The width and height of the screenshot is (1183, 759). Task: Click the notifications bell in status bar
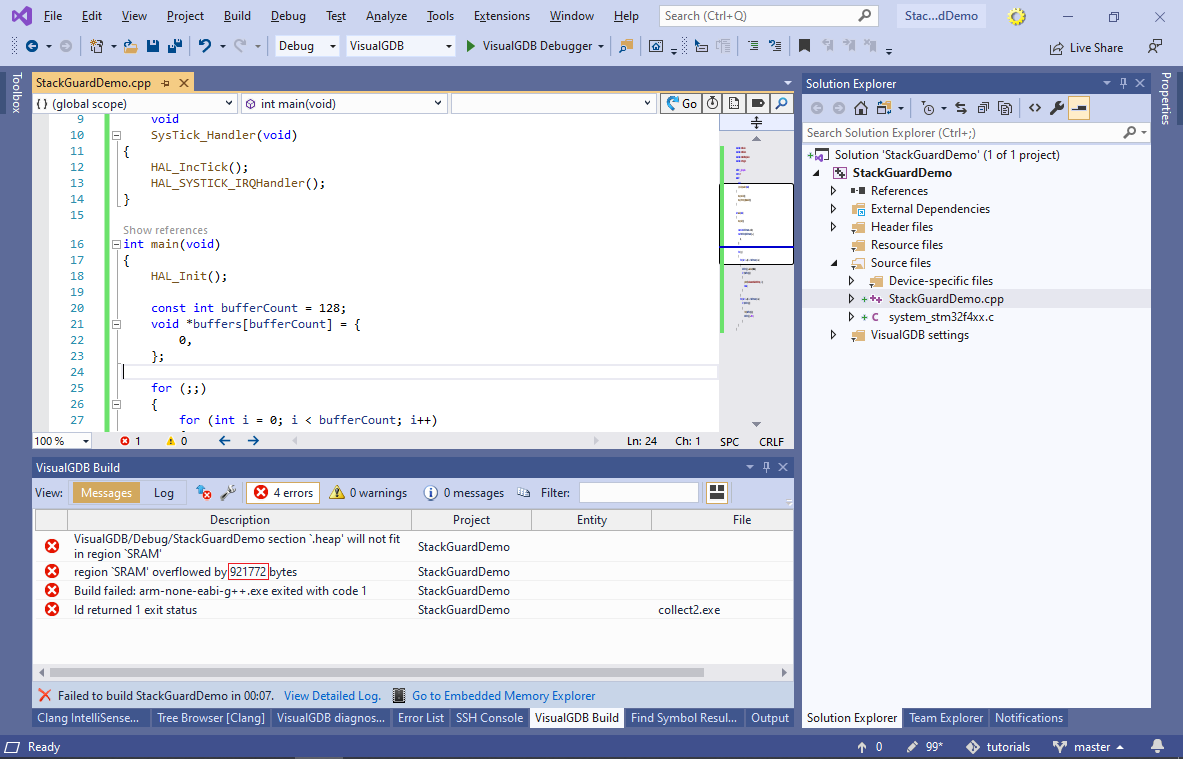pos(1157,747)
